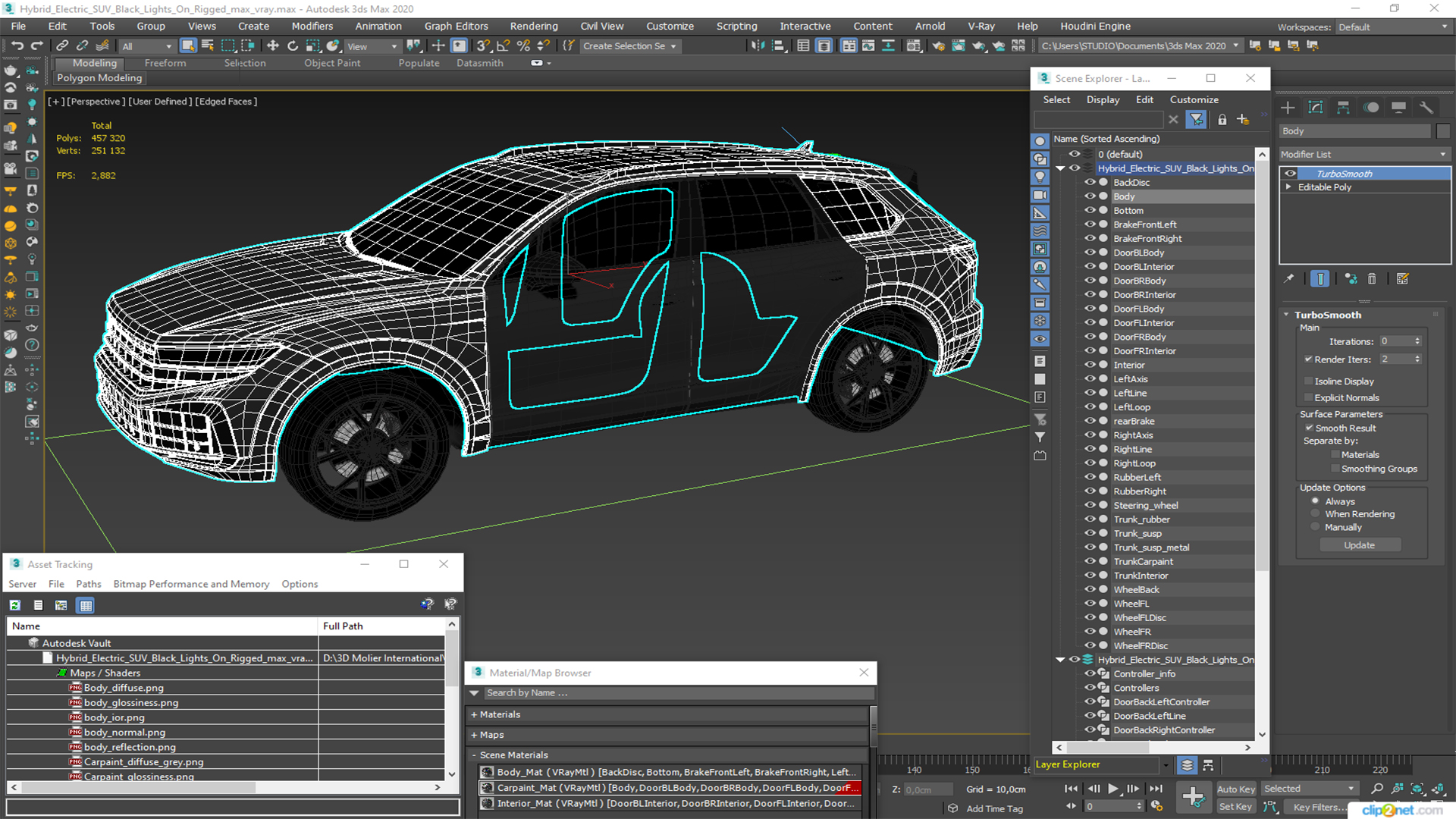Click the Update button in TurboSmooth
The height and width of the screenshot is (819, 1456).
[x=1360, y=545]
